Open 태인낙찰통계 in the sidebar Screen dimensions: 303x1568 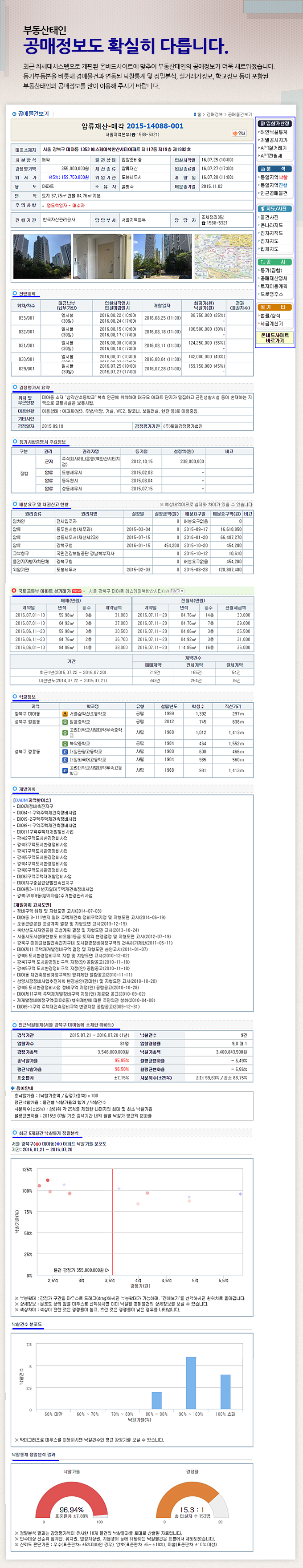click(x=273, y=132)
